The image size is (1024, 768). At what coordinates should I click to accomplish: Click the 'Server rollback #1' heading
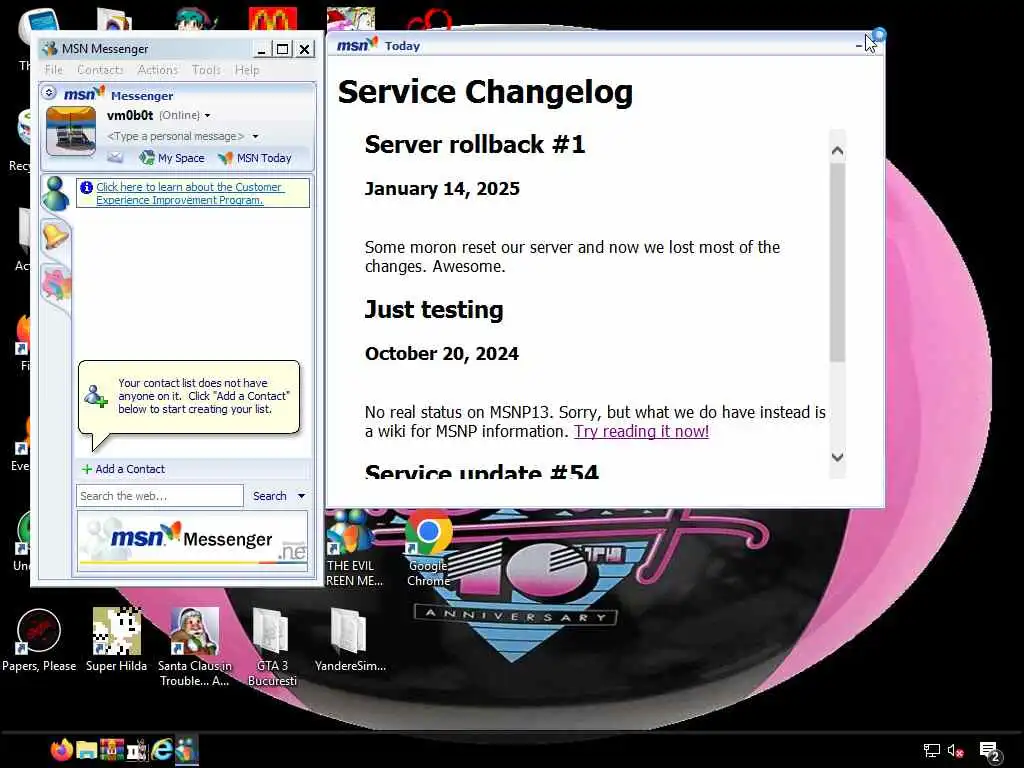475,144
